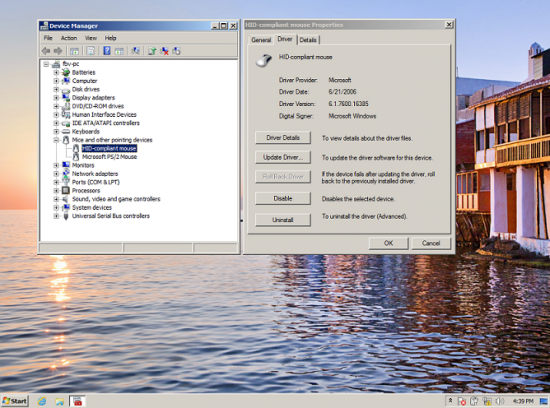Click the Human Interface Devices icon
Image resolution: width=550 pixels, height=408 pixels.
click(x=66, y=115)
